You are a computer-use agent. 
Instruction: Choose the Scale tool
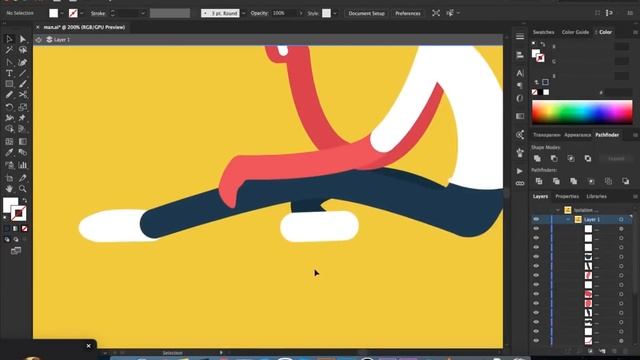pyautogui.click(x=23, y=107)
